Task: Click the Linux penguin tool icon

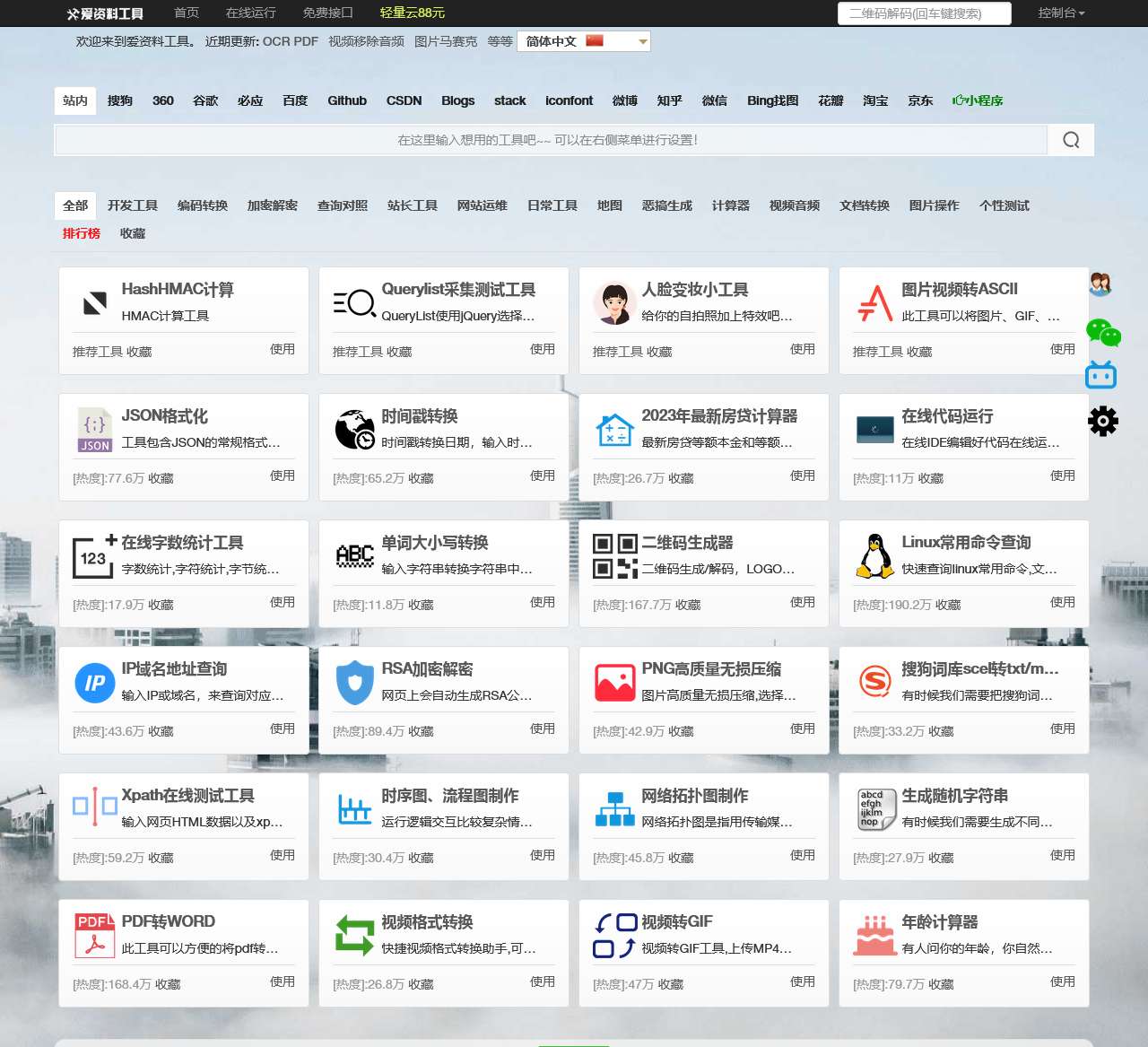Action: pyautogui.click(x=874, y=556)
